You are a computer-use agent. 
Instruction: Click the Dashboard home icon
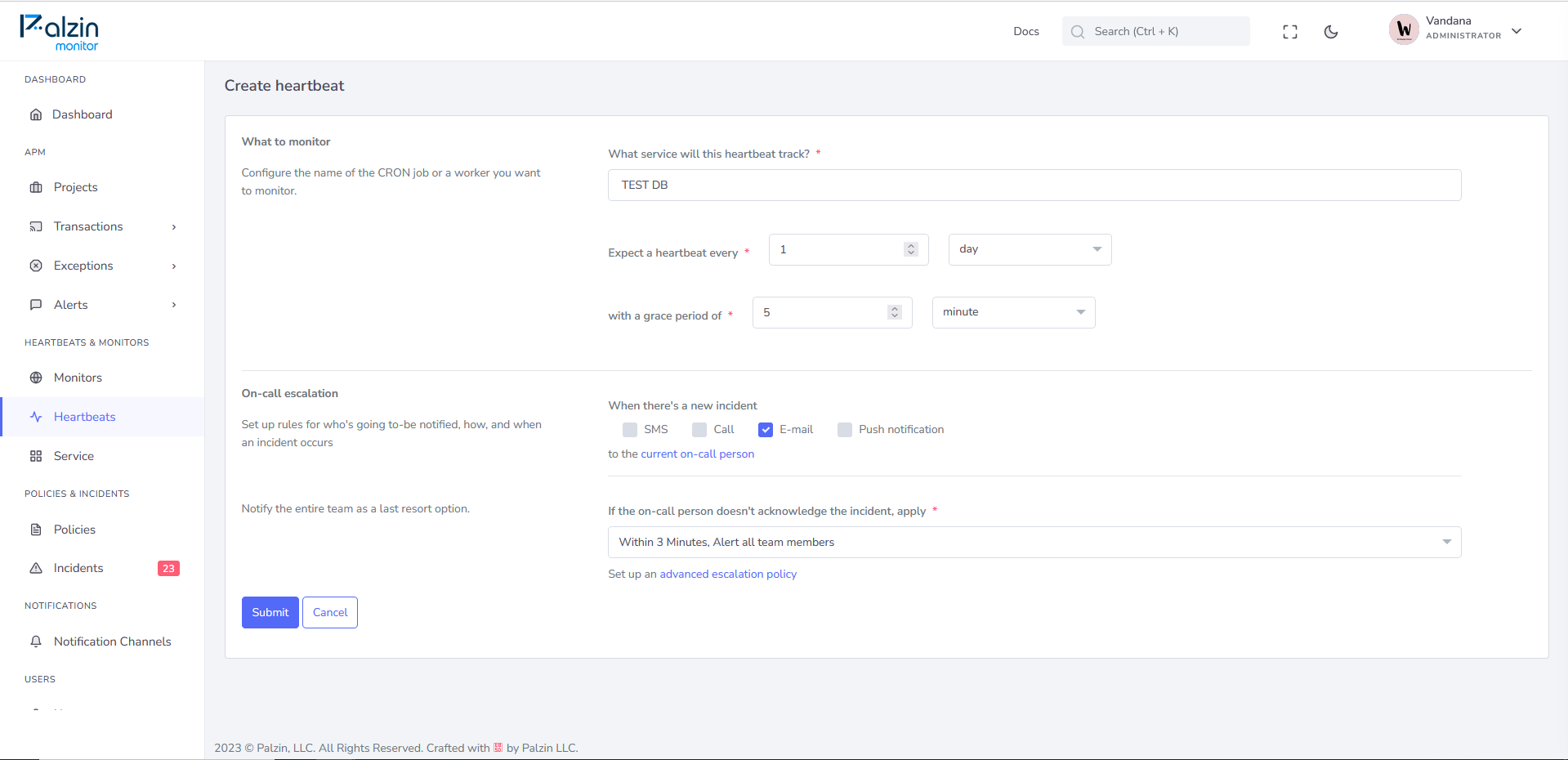pos(36,114)
